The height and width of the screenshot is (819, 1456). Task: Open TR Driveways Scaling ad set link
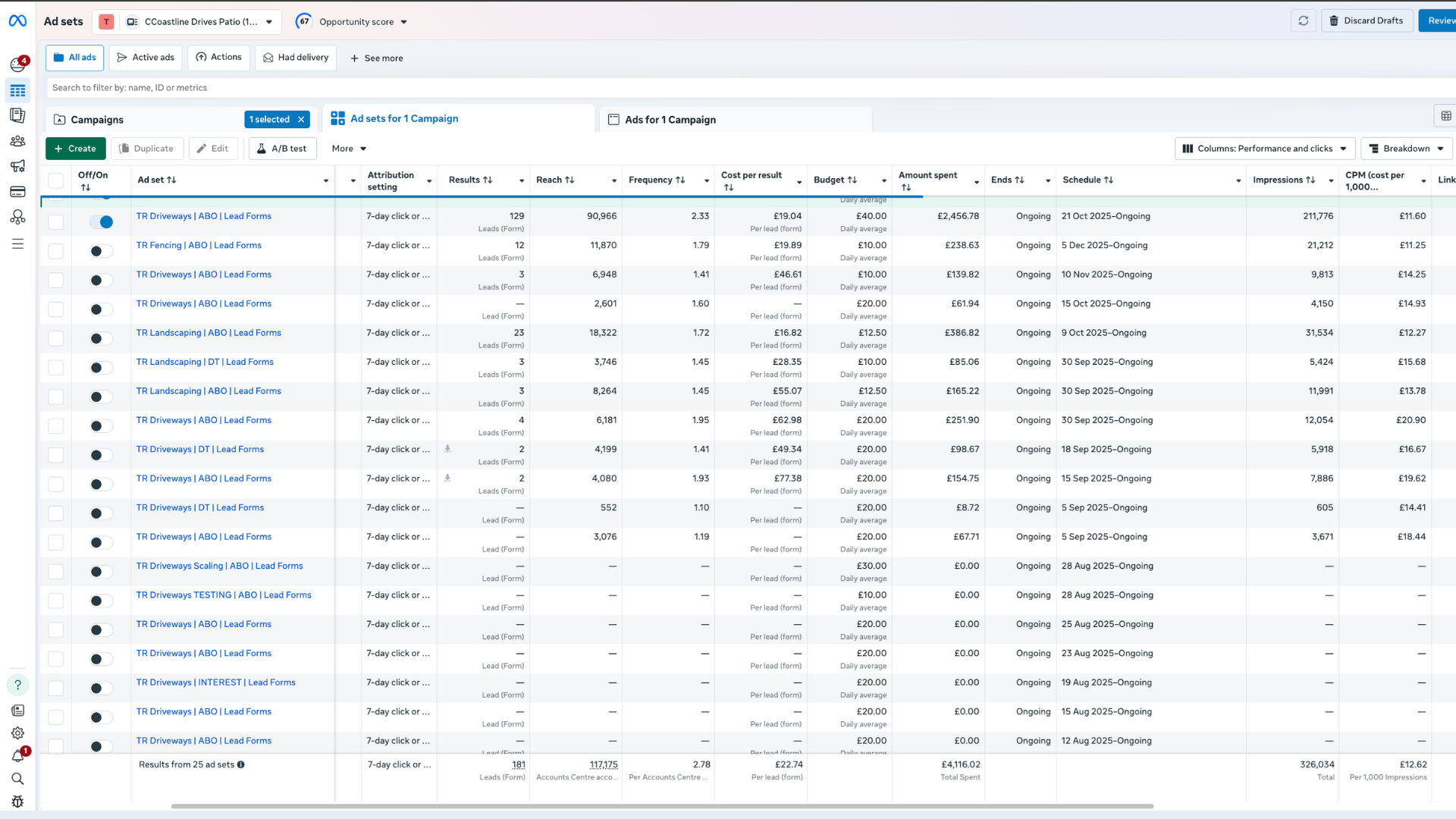[219, 566]
